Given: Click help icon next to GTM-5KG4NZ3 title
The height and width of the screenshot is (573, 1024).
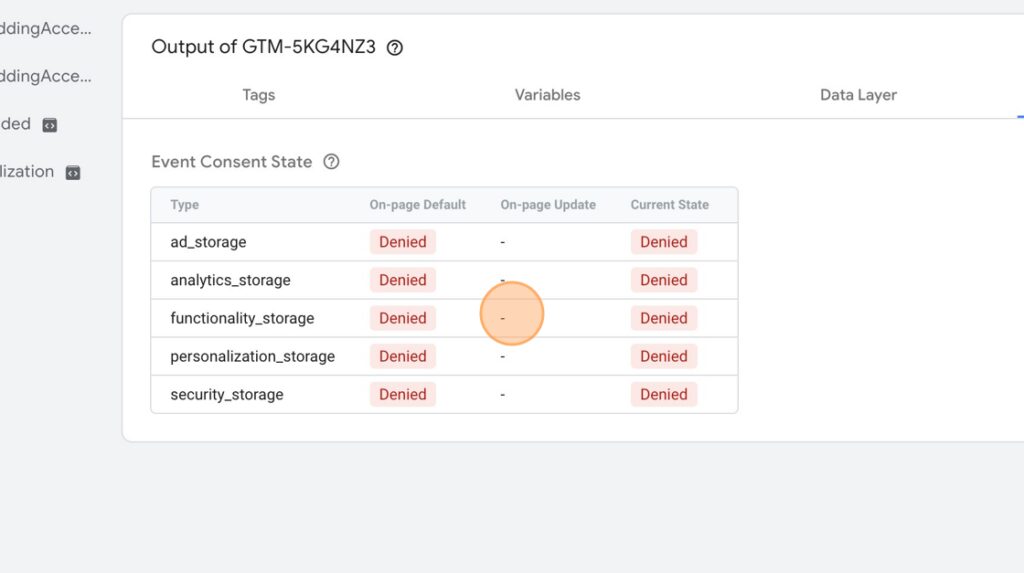Looking at the screenshot, I should (x=394, y=48).
